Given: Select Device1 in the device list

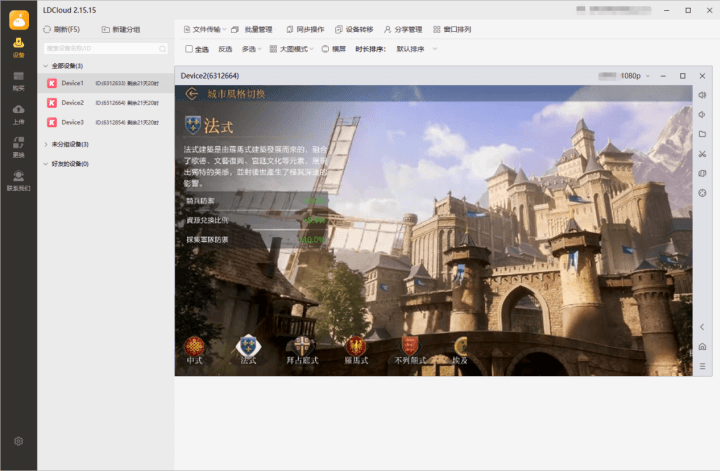Looking at the screenshot, I should coord(106,83).
